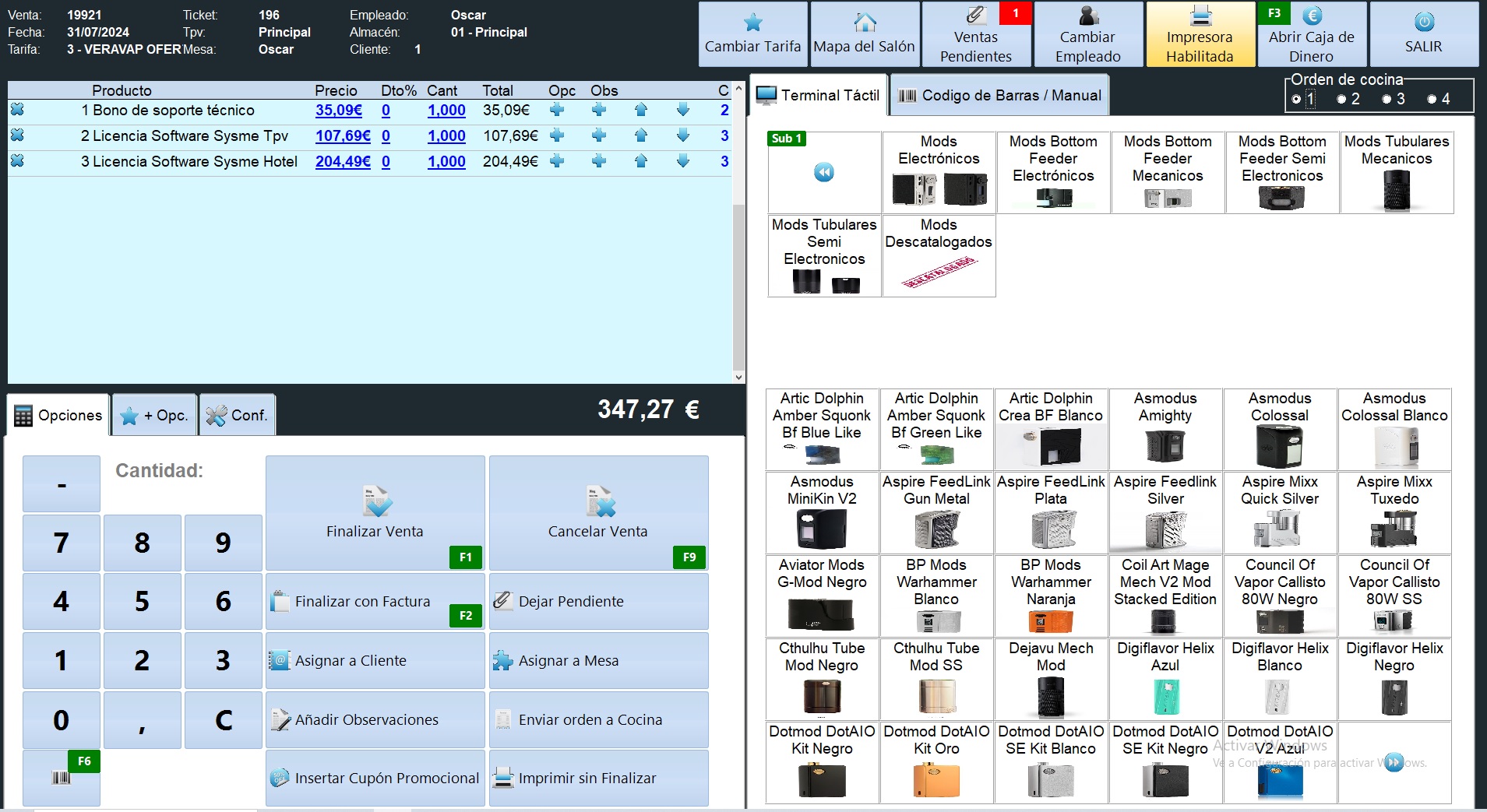Click the barcode scanner F6 key
The height and width of the screenshot is (812, 1487).
62,777
